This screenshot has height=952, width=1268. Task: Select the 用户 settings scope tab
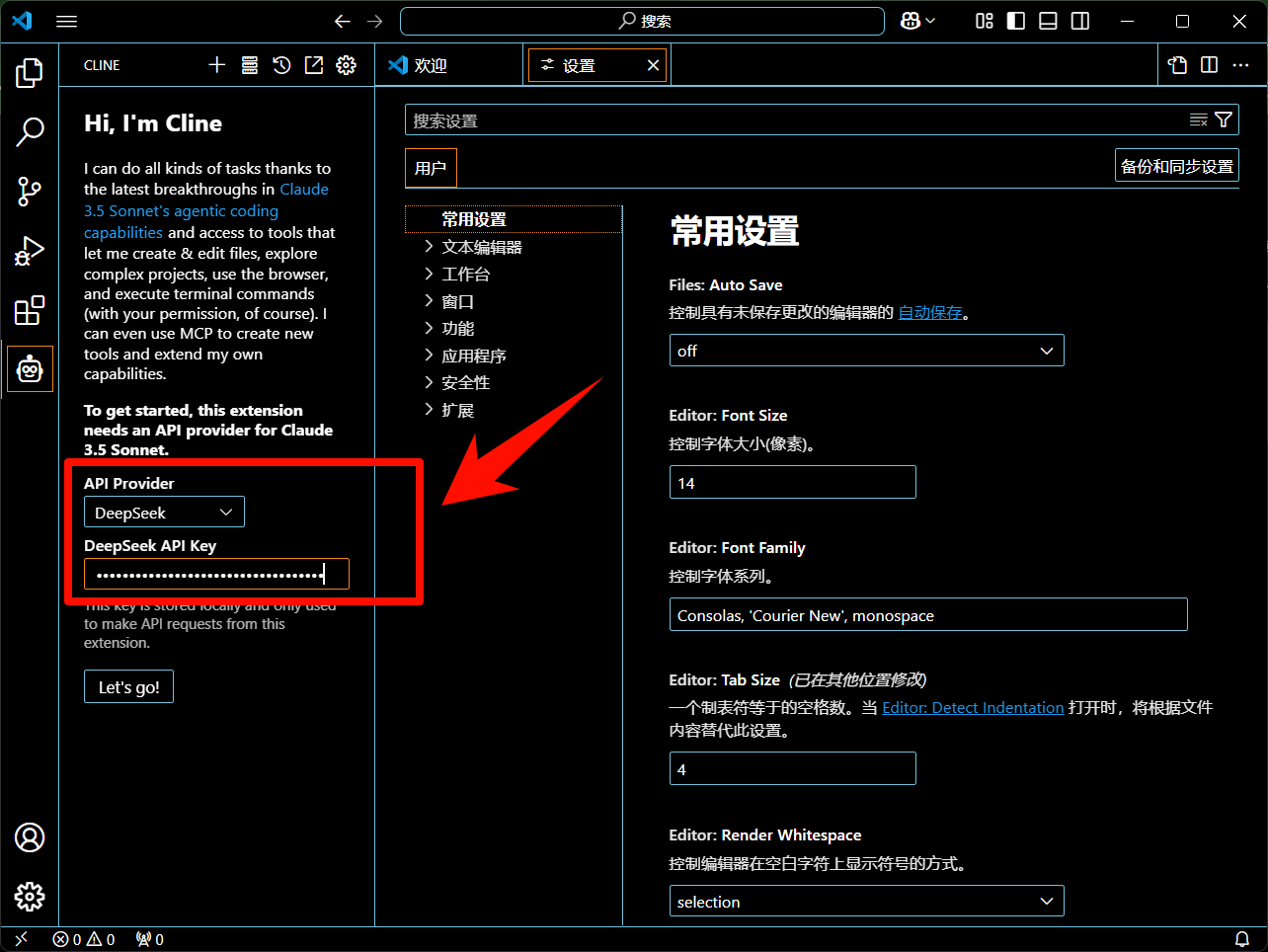click(431, 168)
